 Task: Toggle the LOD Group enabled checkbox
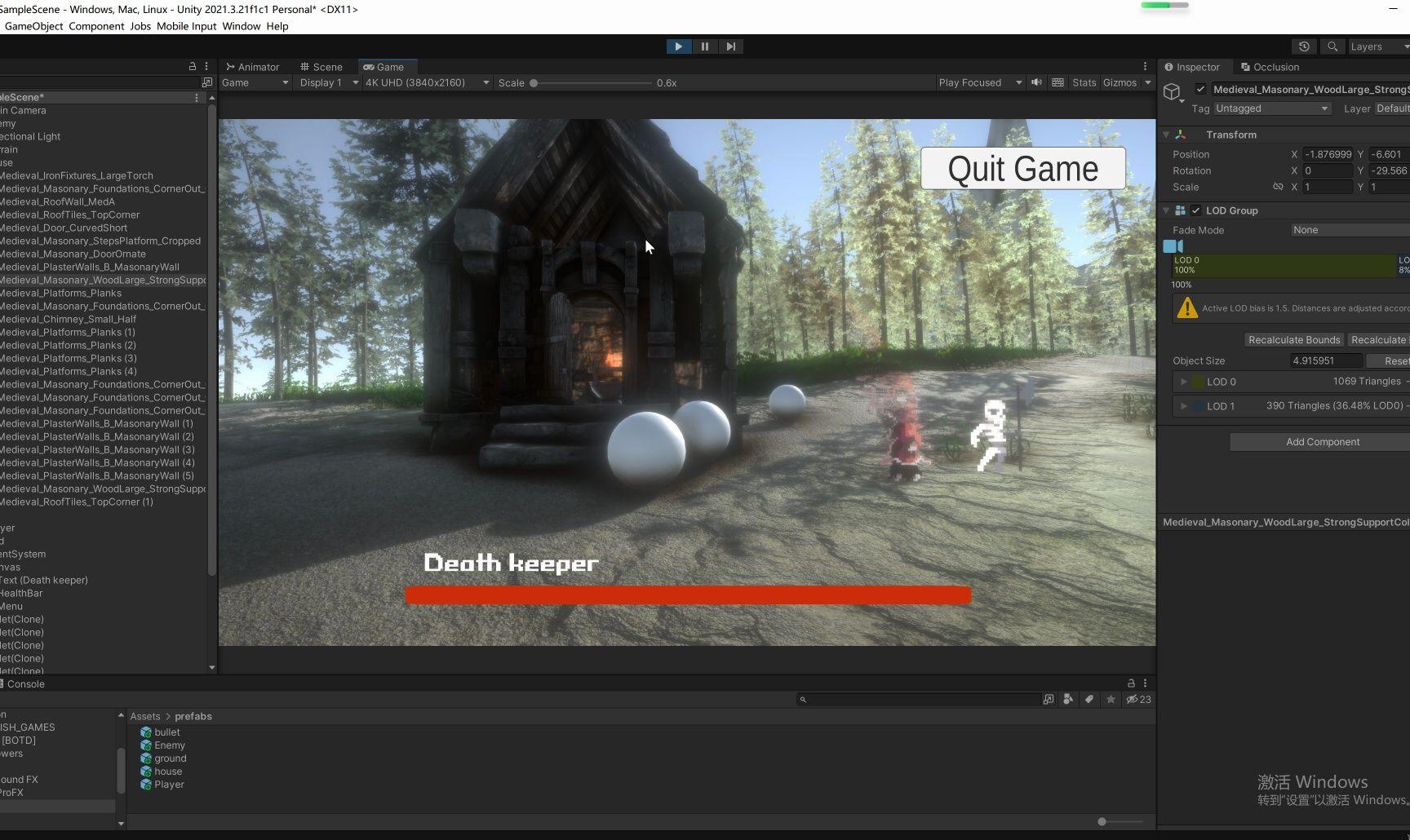pos(1195,210)
